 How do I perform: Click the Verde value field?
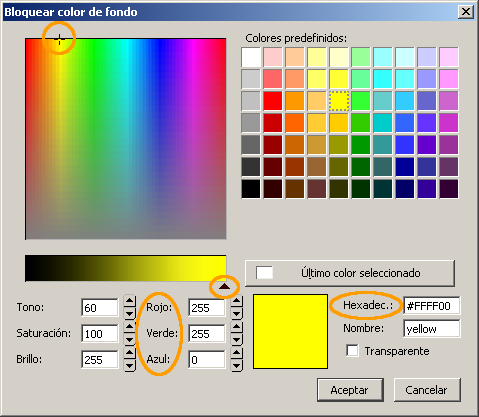click(x=206, y=333)
